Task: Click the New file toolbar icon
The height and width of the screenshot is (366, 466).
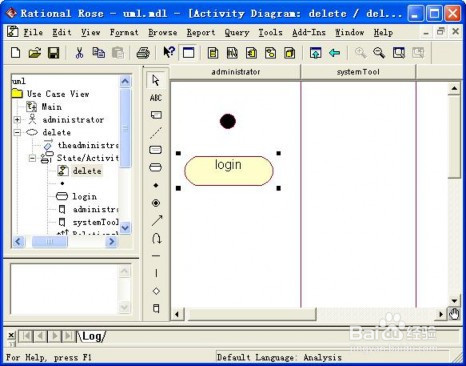Action: 16,53
